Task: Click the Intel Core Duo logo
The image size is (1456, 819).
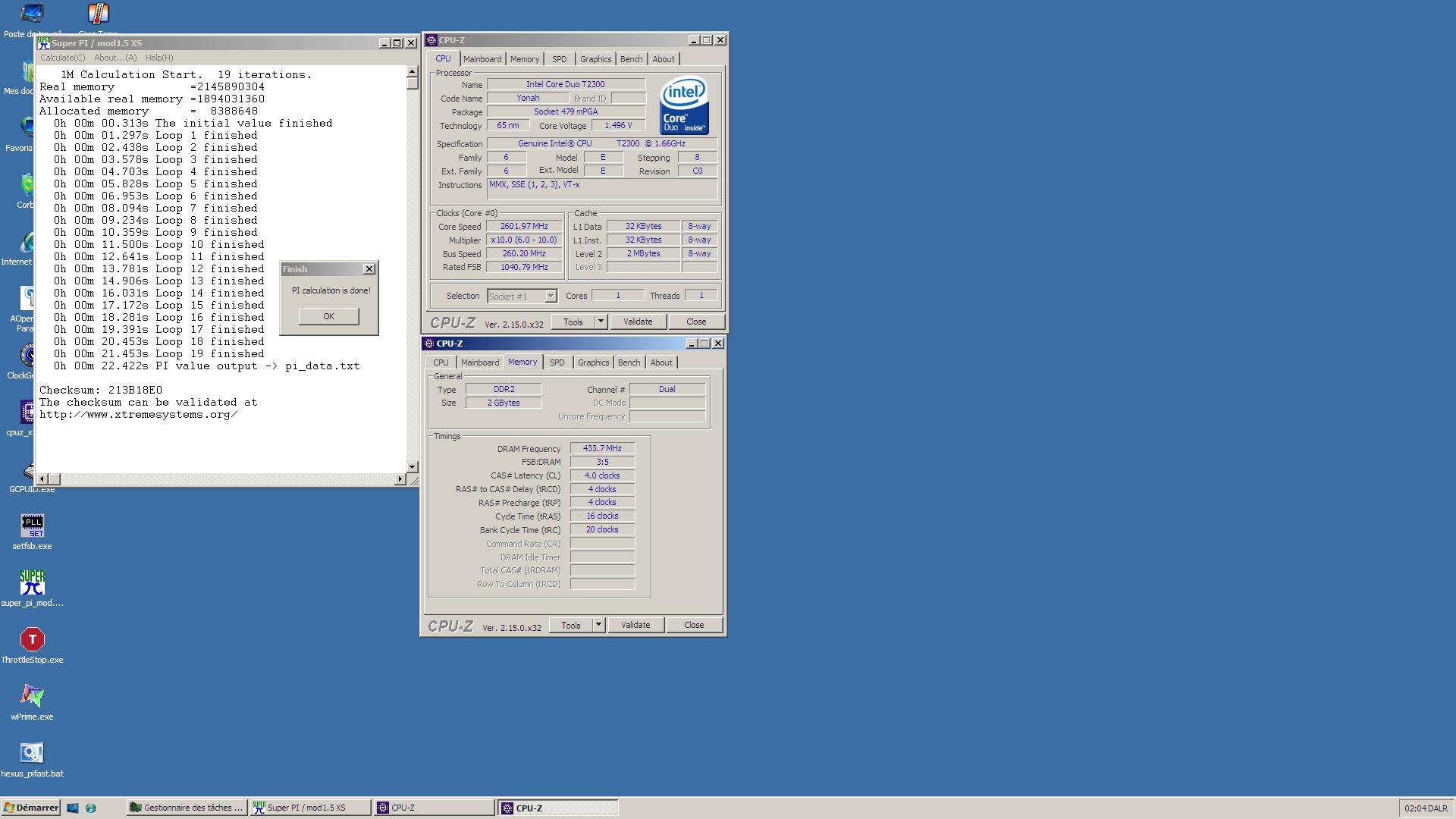Action: (x=685, y=105)
